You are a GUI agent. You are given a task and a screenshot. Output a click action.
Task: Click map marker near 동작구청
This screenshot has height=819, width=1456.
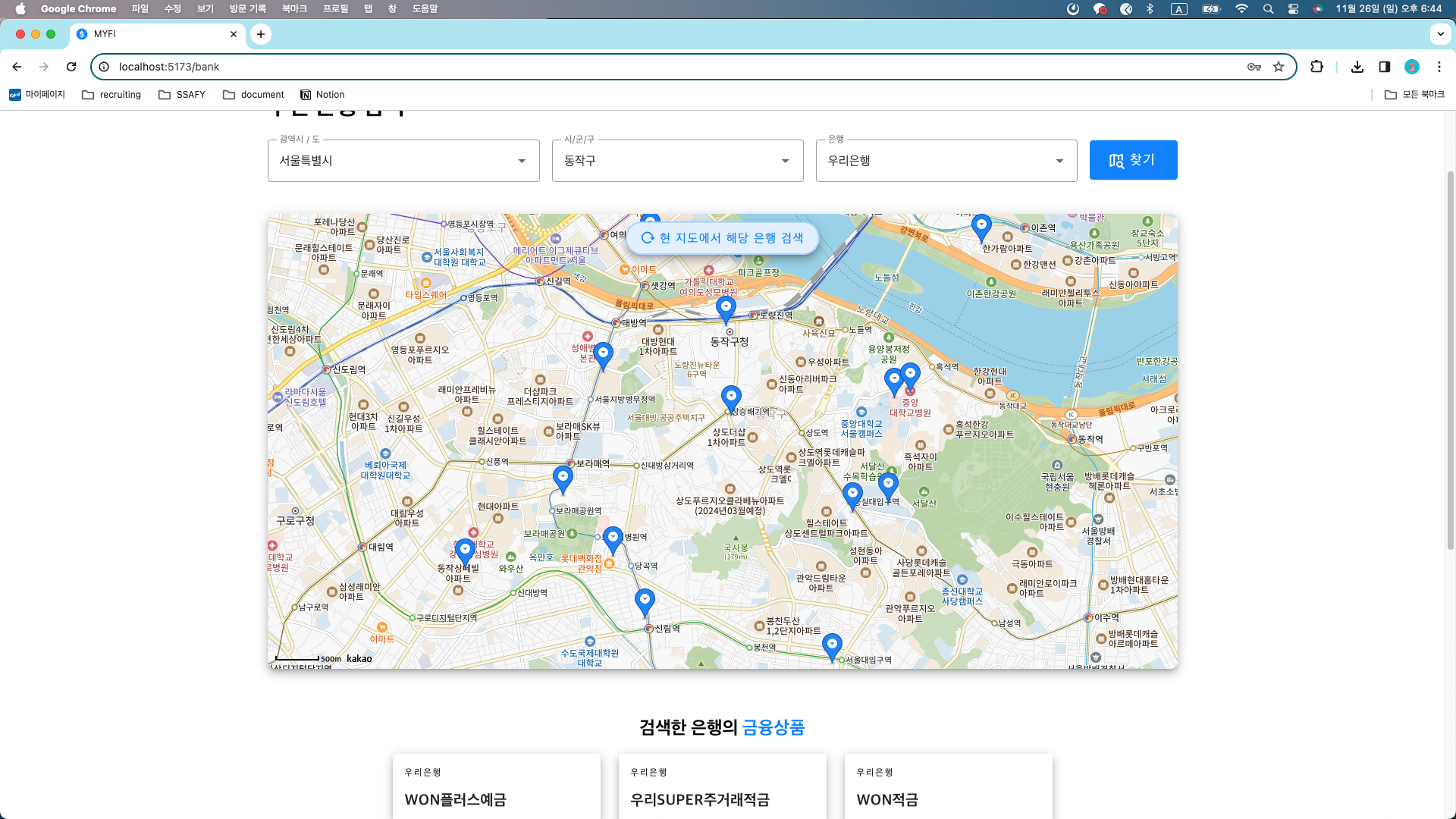(726, 308)
